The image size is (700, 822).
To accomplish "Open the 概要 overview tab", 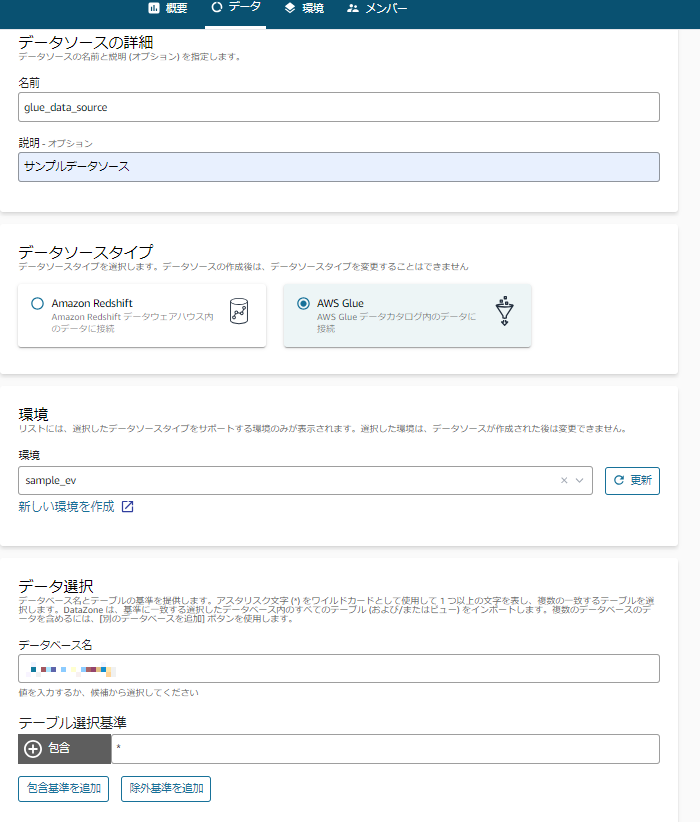I will 168,8.
